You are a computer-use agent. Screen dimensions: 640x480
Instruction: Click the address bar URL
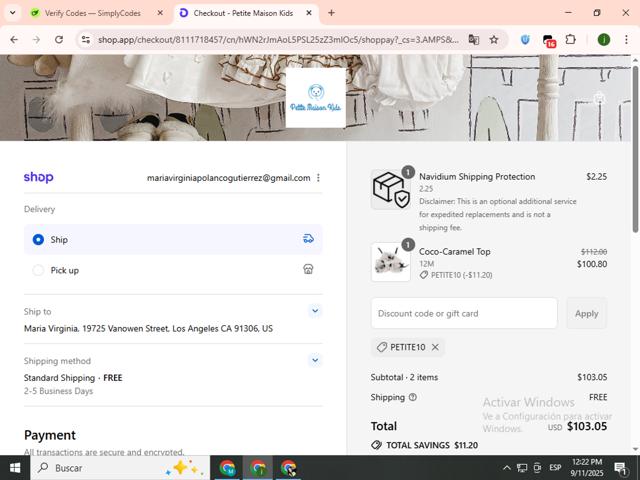(x=278, y=40)
